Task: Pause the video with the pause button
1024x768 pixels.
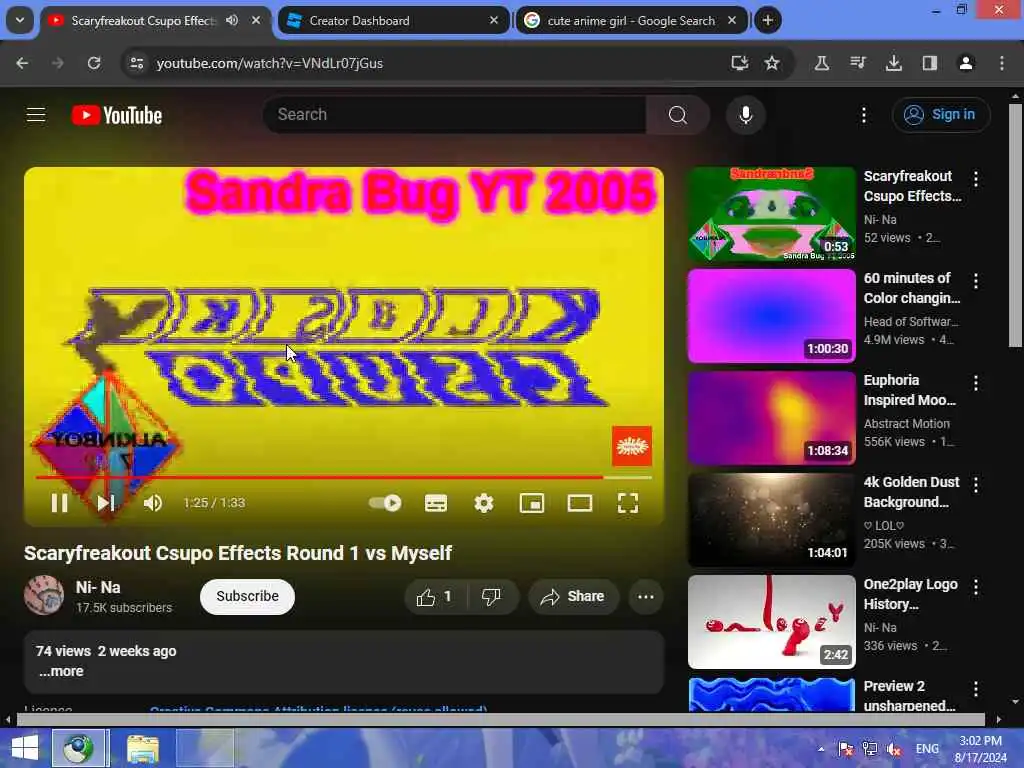Action: coord(59,503)
